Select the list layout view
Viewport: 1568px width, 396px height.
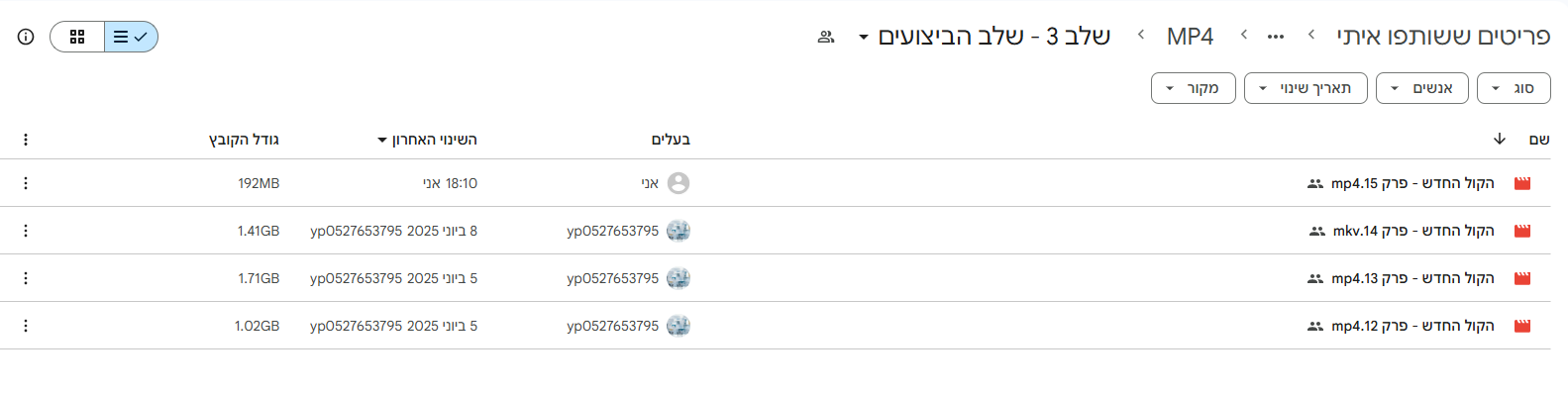coord(131,37)
